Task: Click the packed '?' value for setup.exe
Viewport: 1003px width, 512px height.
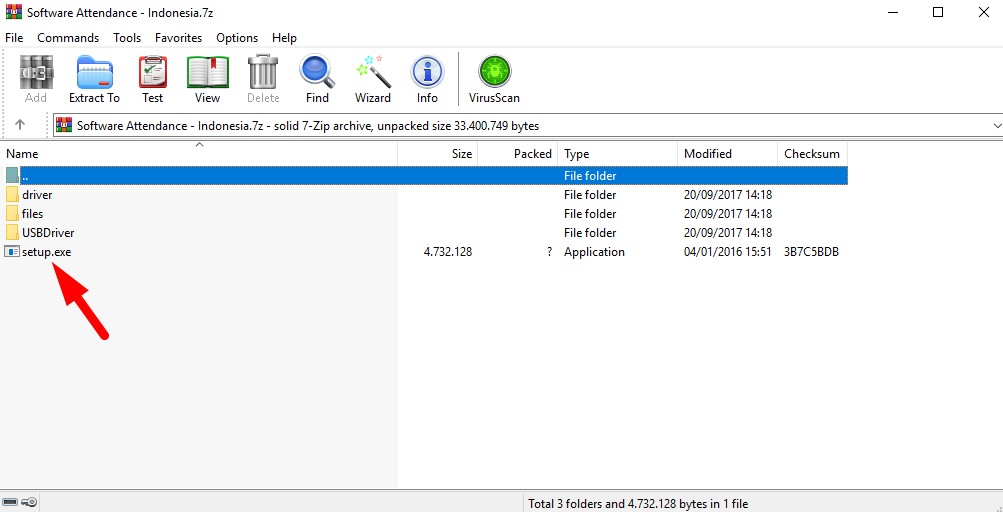Action: pyautogui.click(x=549, y=252)
